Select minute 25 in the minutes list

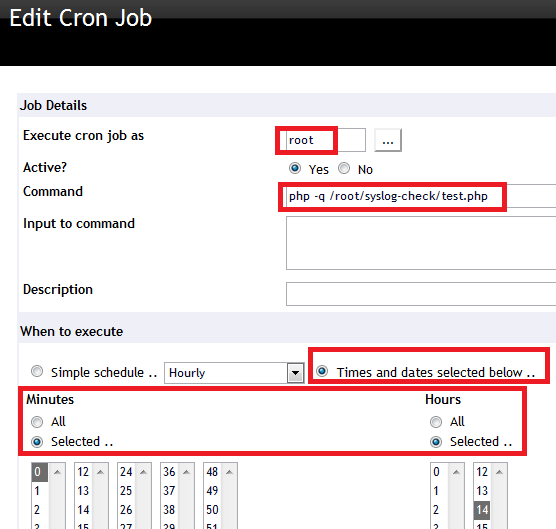click(126, 491)
